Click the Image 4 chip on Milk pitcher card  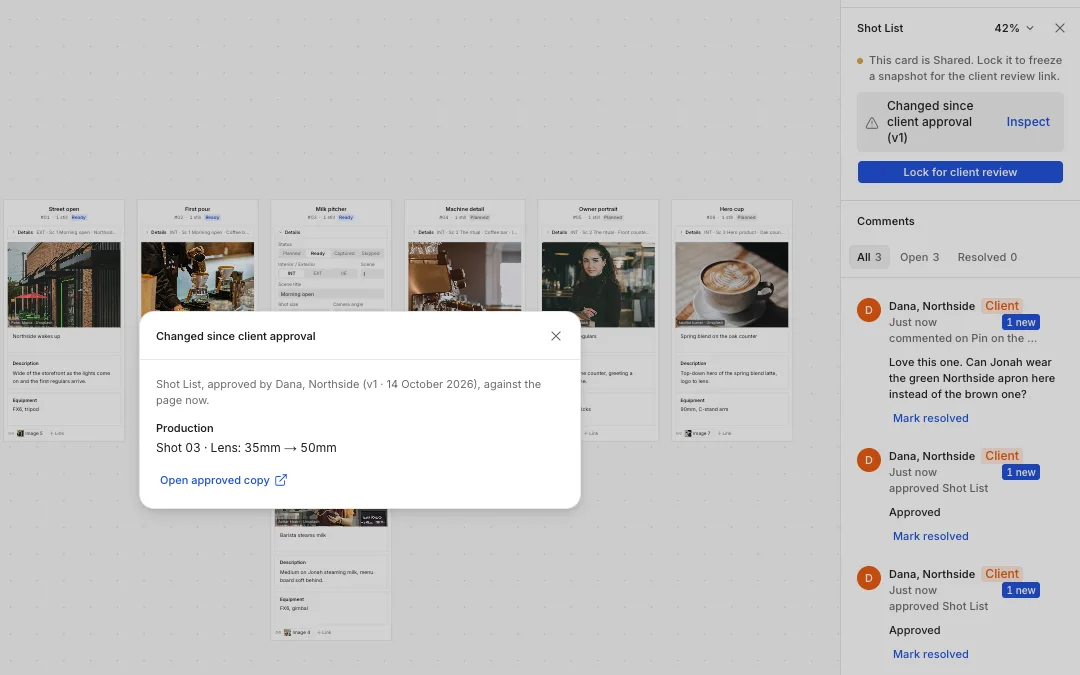298,632
